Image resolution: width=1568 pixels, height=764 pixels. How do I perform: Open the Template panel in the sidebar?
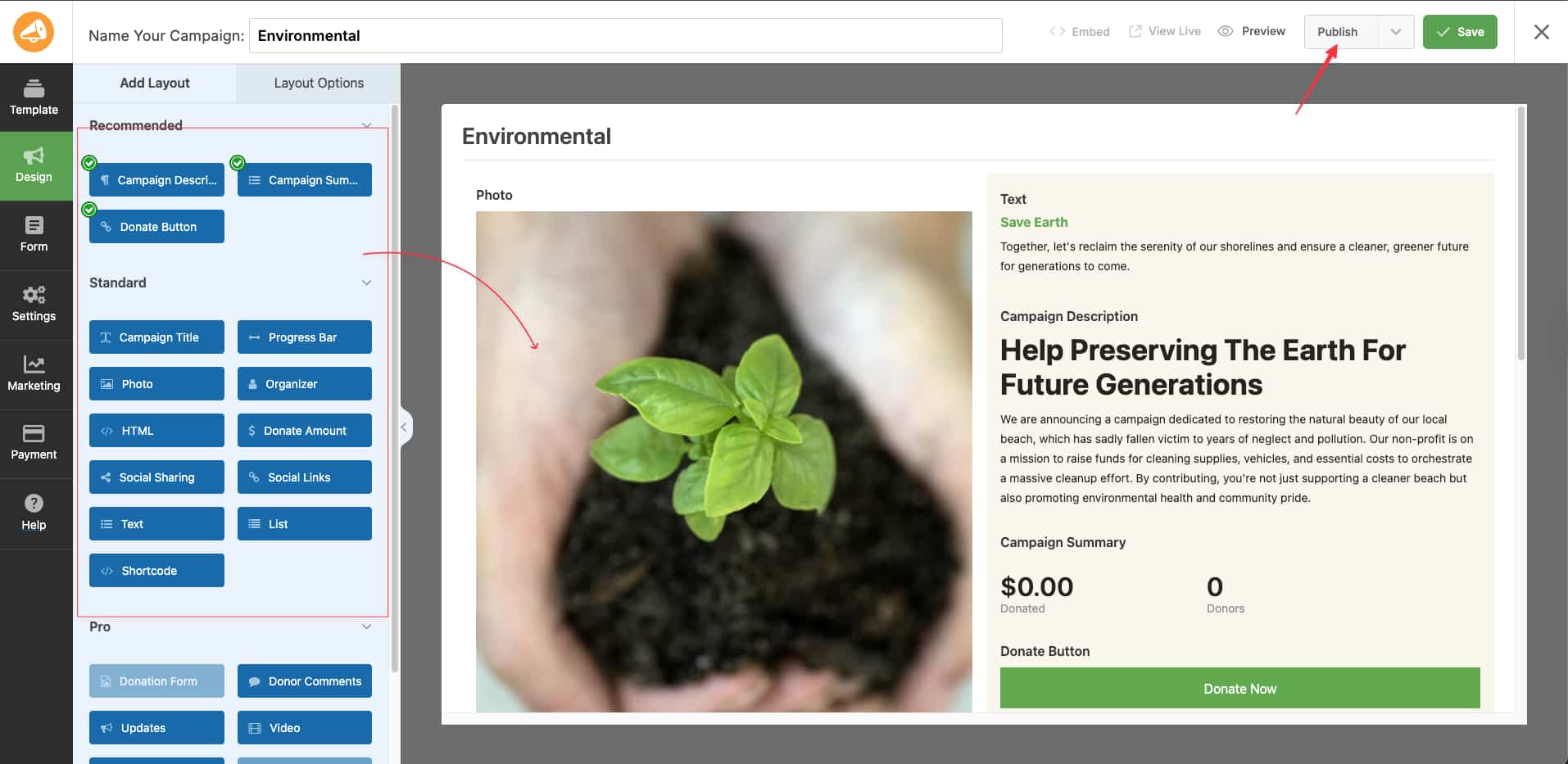(x=34, y=98)
